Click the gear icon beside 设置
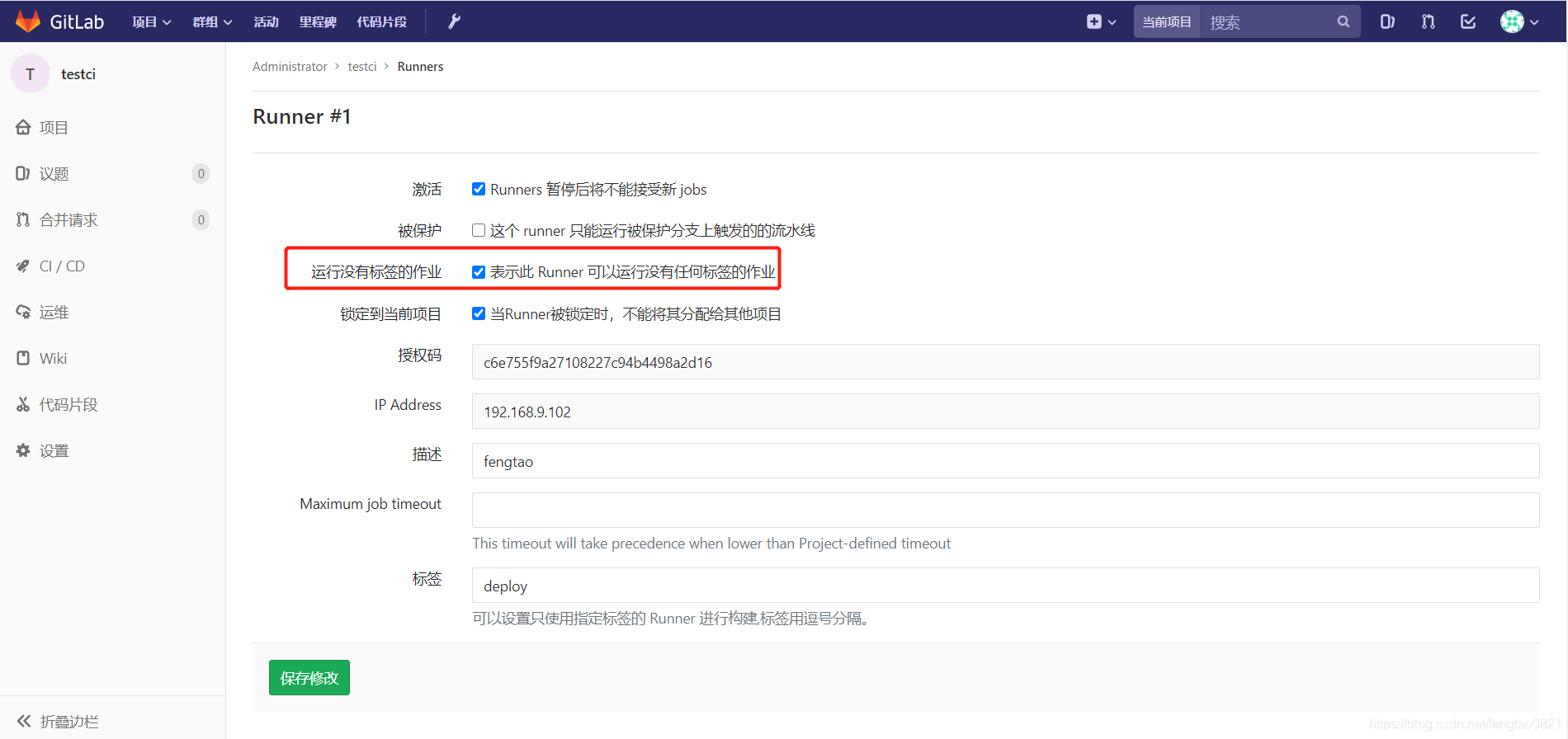 point(23,450)
